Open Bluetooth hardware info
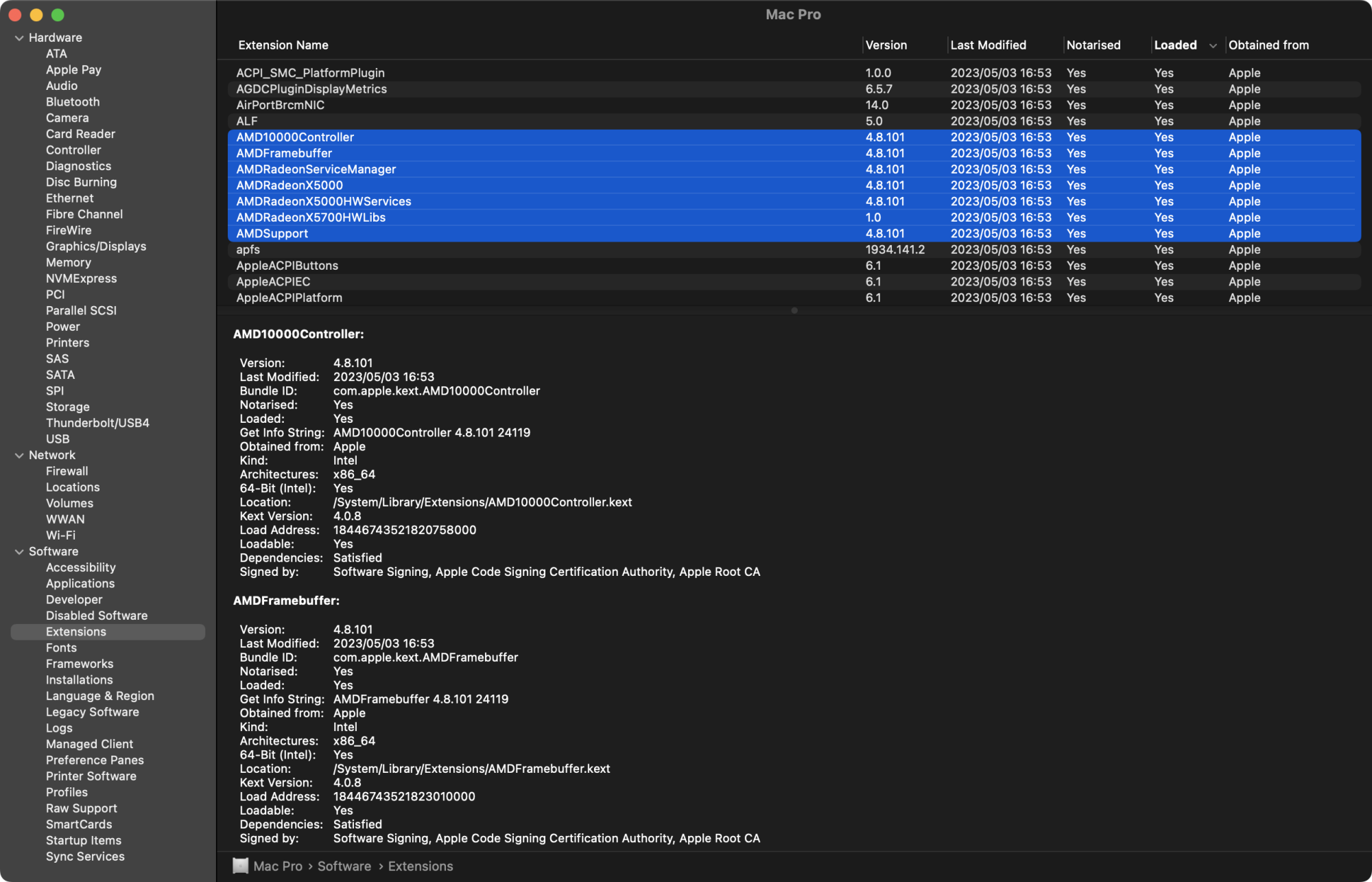Screen dimensions: 1372x882 [x=73, y=102]
